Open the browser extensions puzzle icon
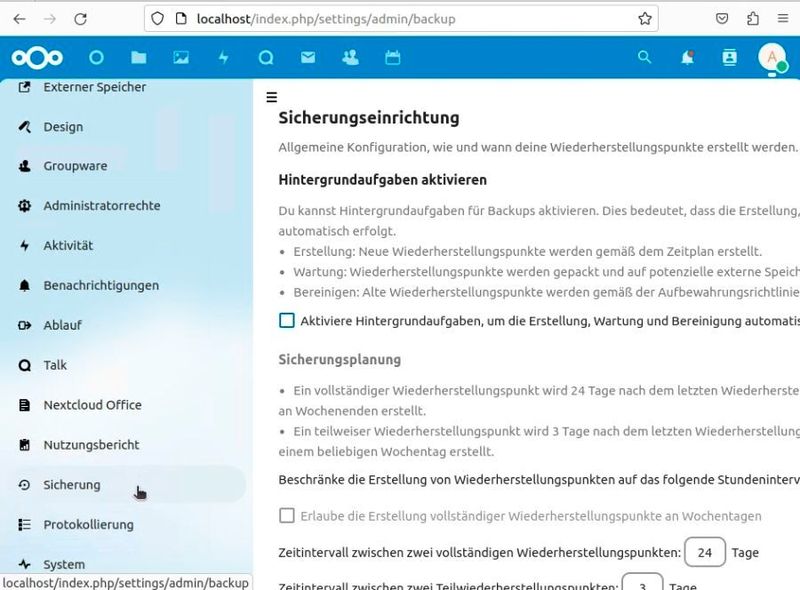This screenshot has width=800, height=590. 753,19
